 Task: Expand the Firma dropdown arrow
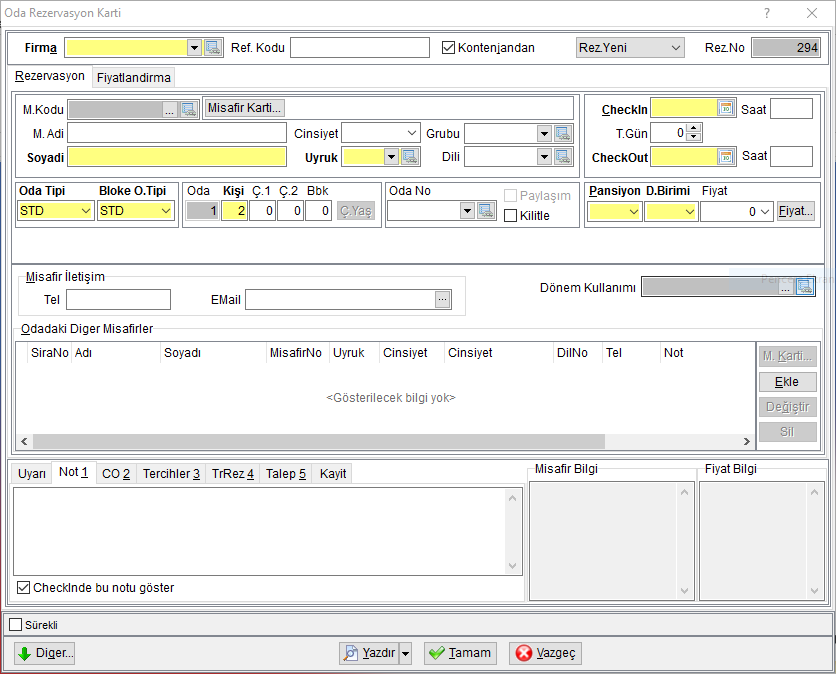(195, 48)
